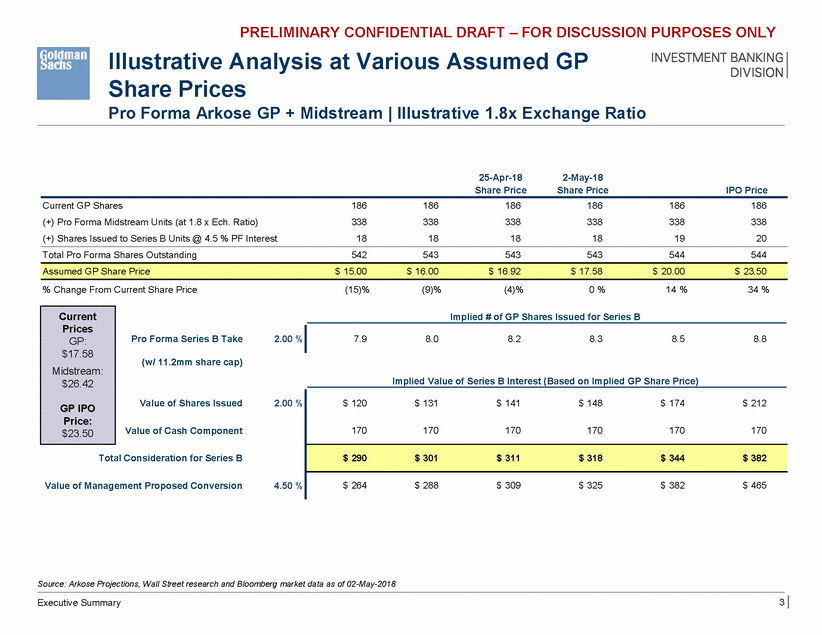The image size is (822, 635).
Task: Click the $ 264 management conversion value
Action: click(x=355, y=486)
